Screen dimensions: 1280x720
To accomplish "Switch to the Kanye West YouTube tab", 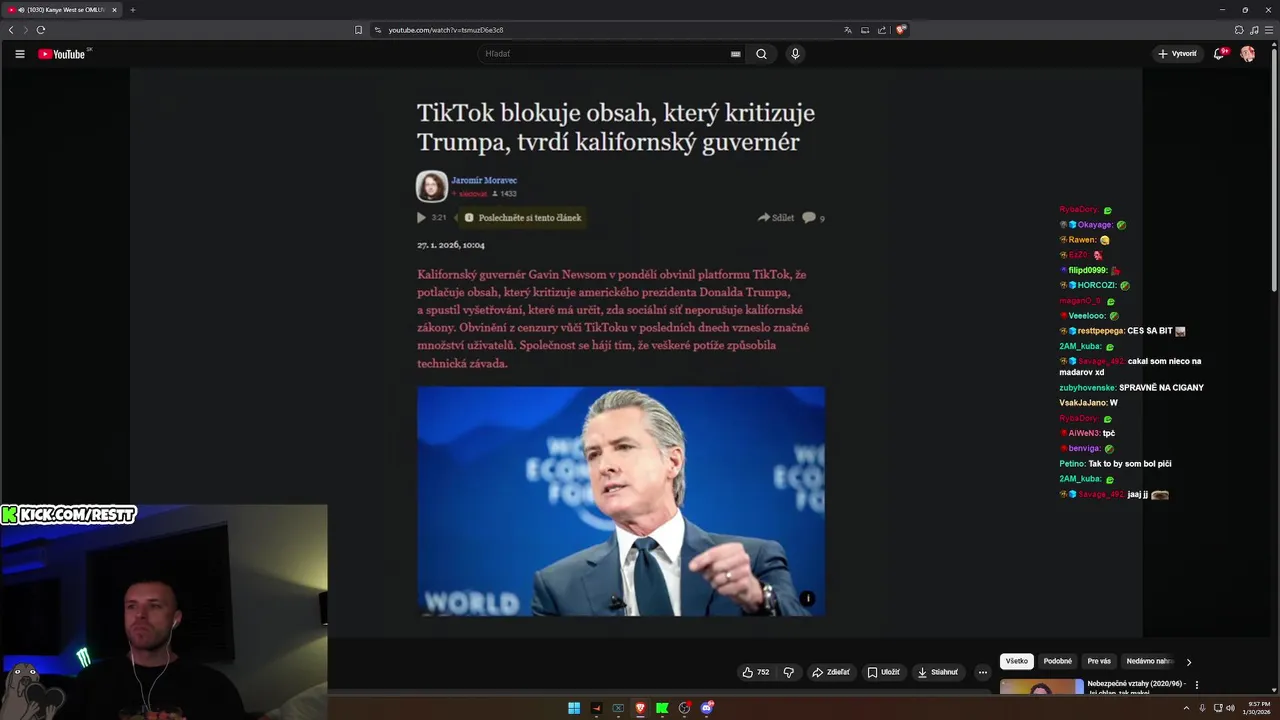I will tap(61, 10).
